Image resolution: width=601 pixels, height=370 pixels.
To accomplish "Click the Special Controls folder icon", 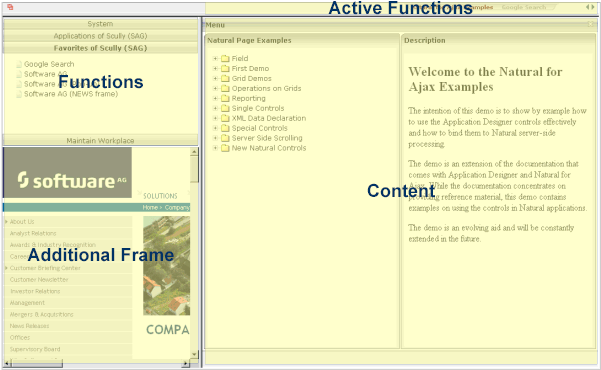I will coord(225,128).
